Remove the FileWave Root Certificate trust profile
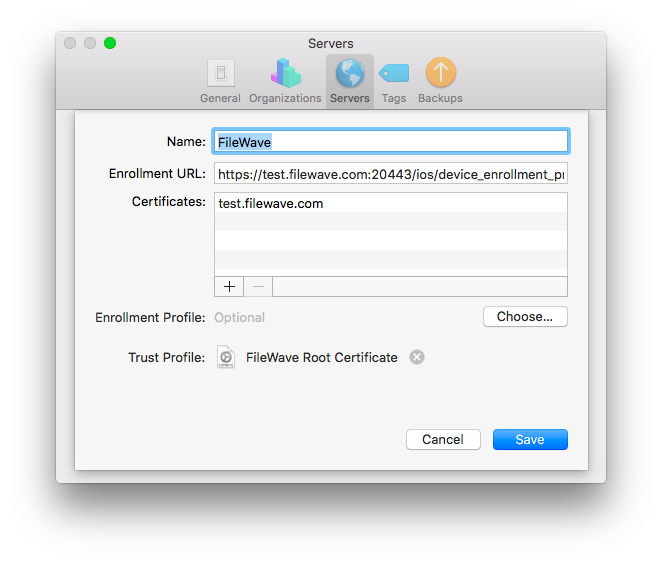Screen dimensions: 662x563 click(x=417, y=357)
